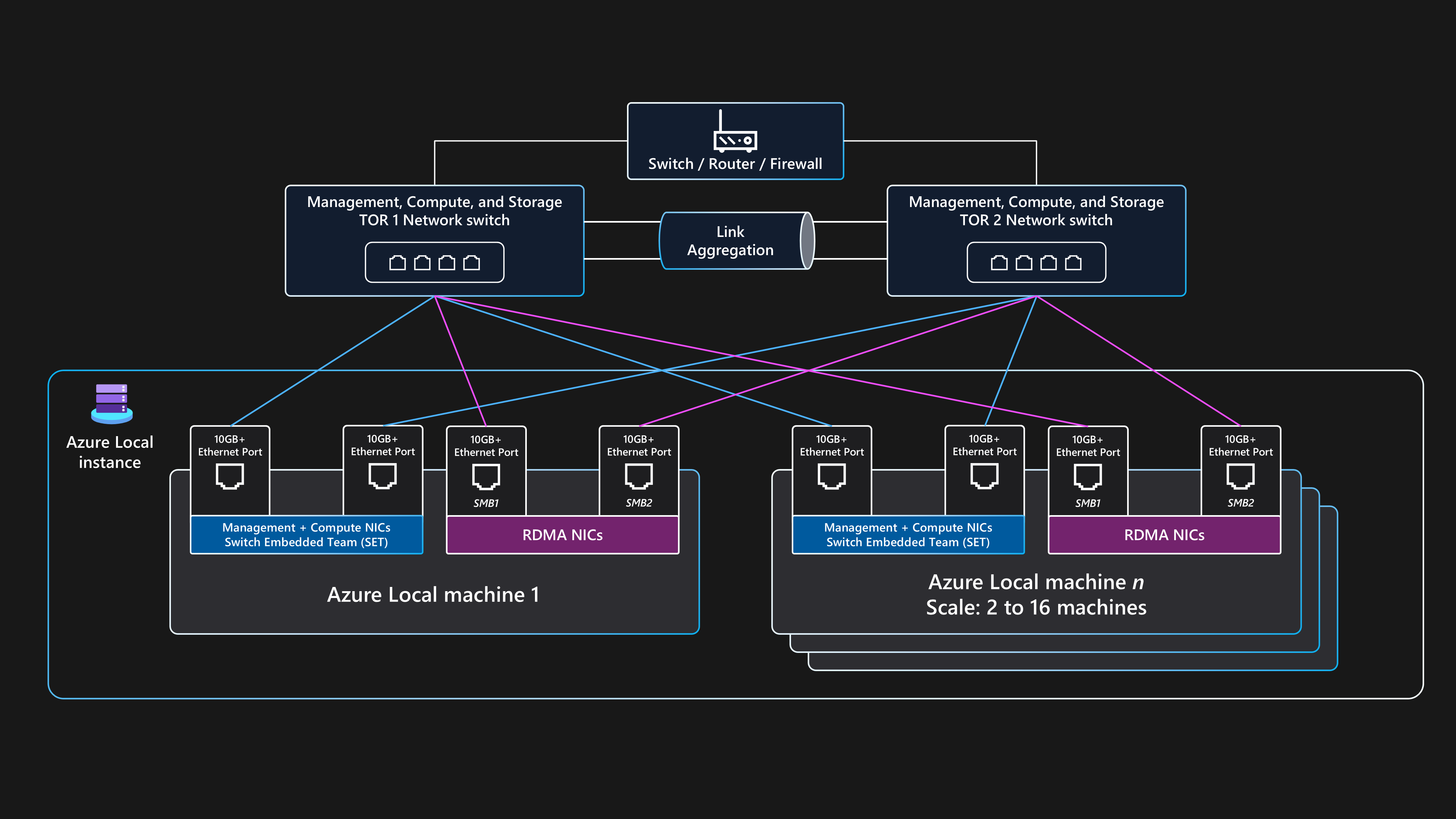
Task: Click the 'SMB1' label in machine n
Action: click(1087, 503)
